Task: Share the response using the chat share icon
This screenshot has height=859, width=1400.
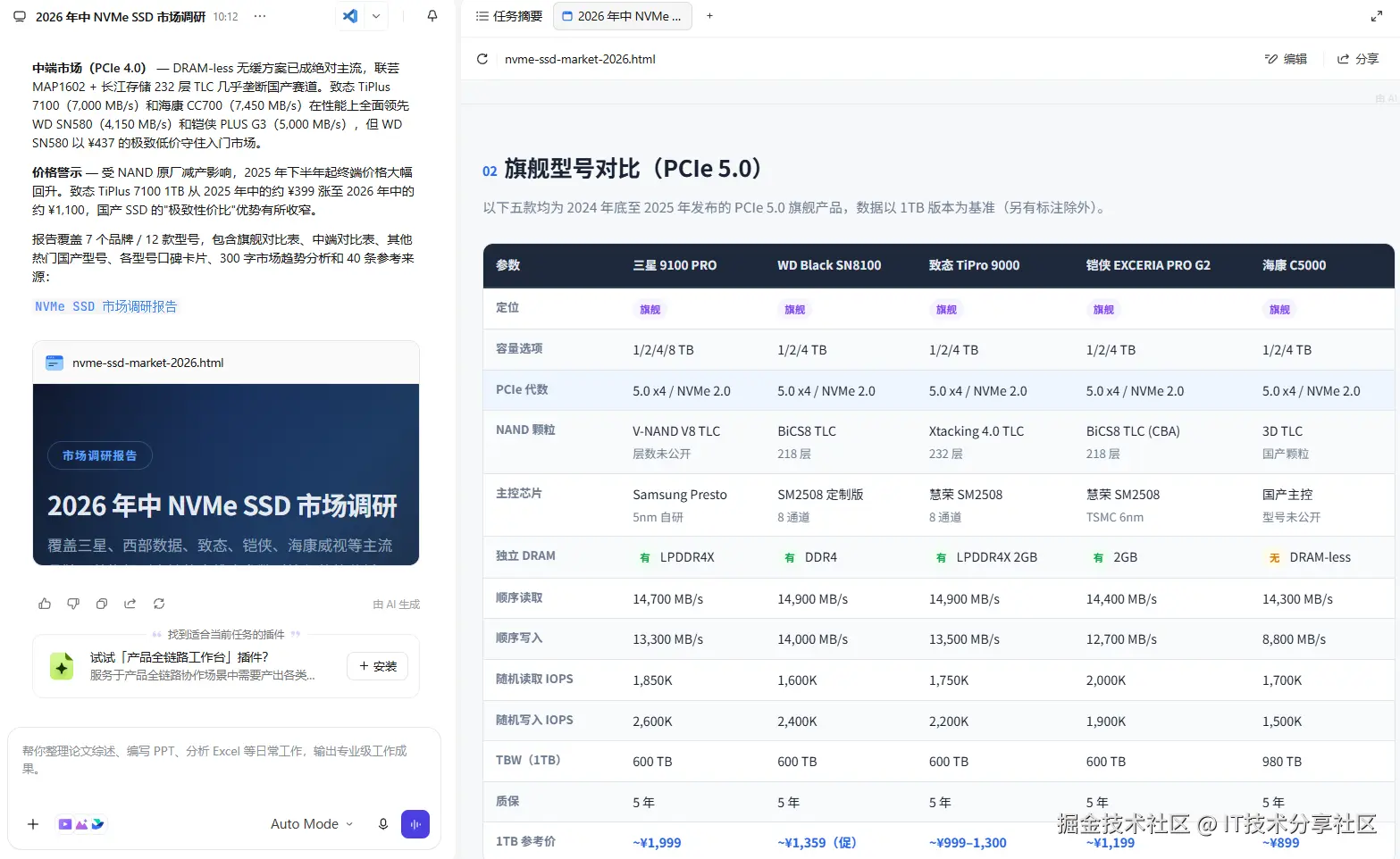Action: pyautogui.click(x=130, y=604)
